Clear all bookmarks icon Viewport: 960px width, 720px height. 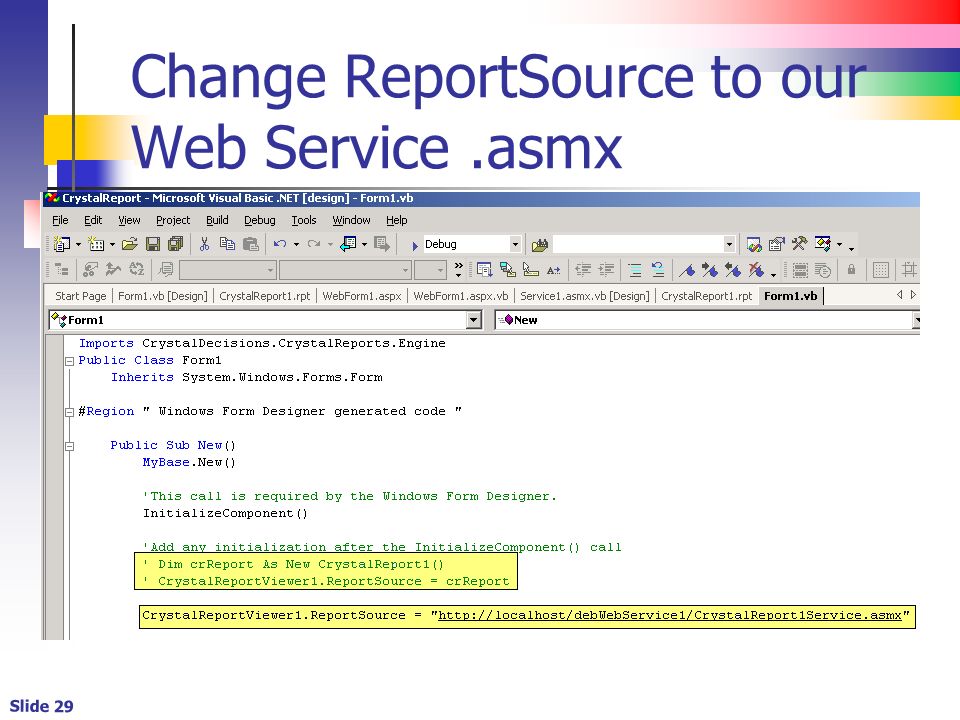tap(756, 269)
